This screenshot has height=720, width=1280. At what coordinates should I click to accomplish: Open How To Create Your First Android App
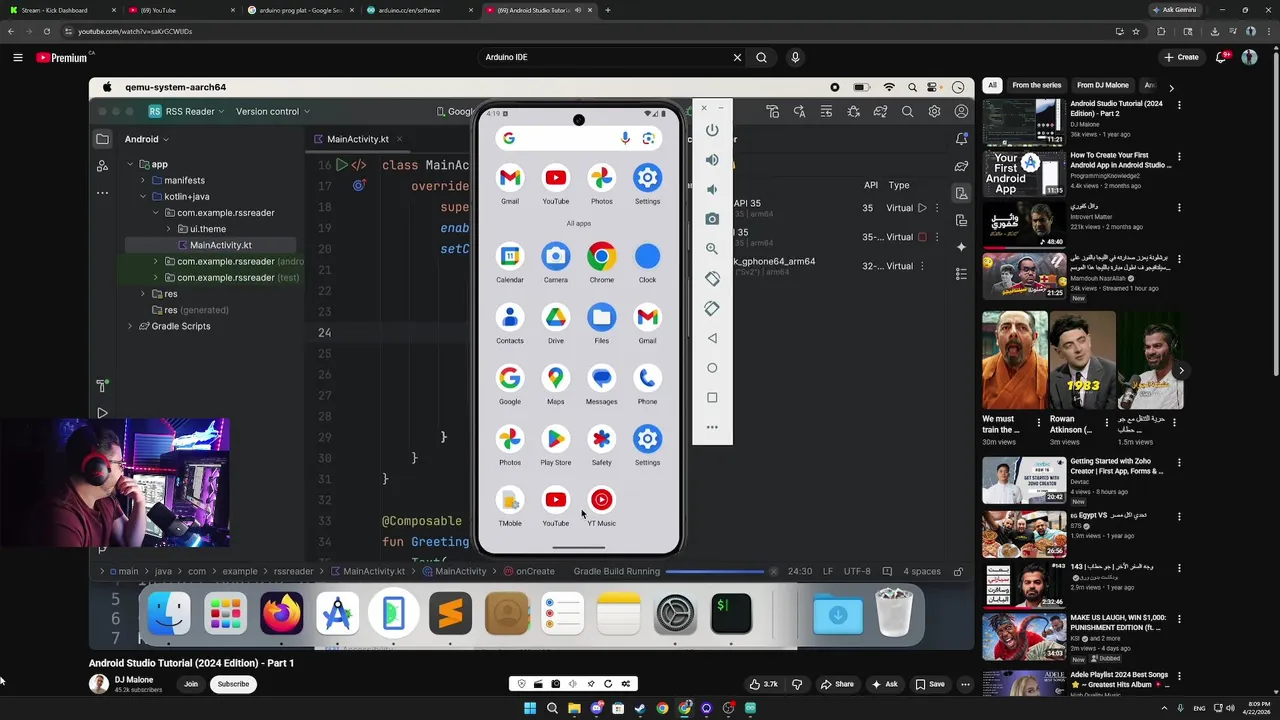click(1121, 160)
